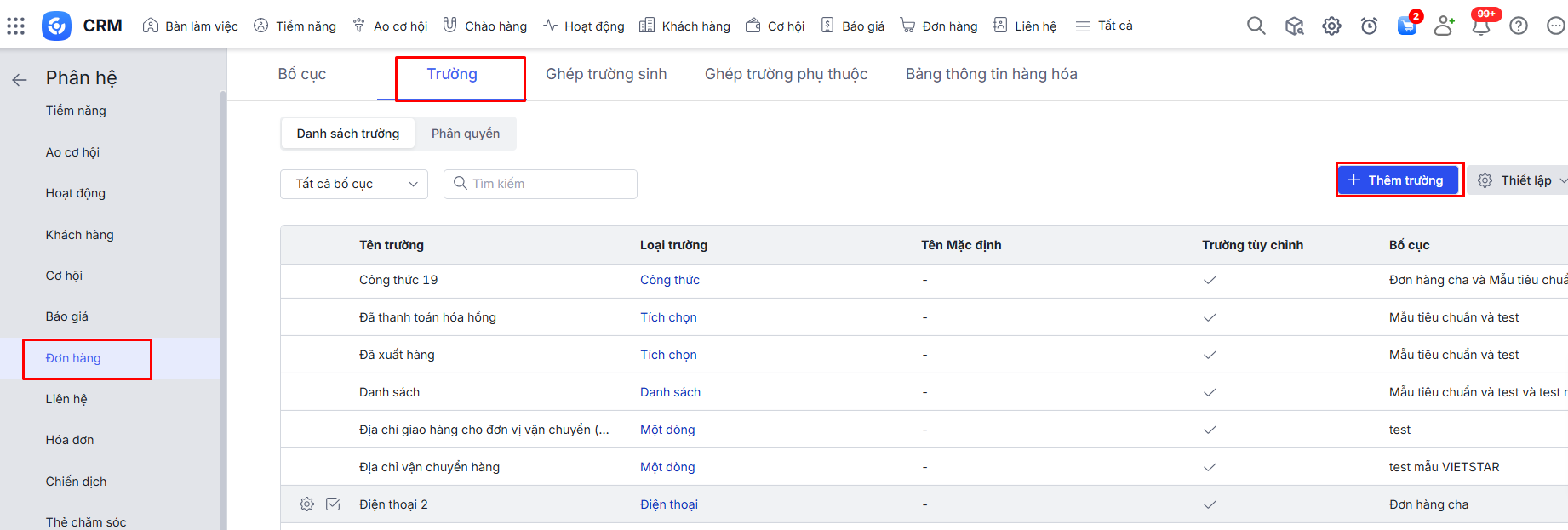Click the Công thức field type link

(x=669, y=280)
